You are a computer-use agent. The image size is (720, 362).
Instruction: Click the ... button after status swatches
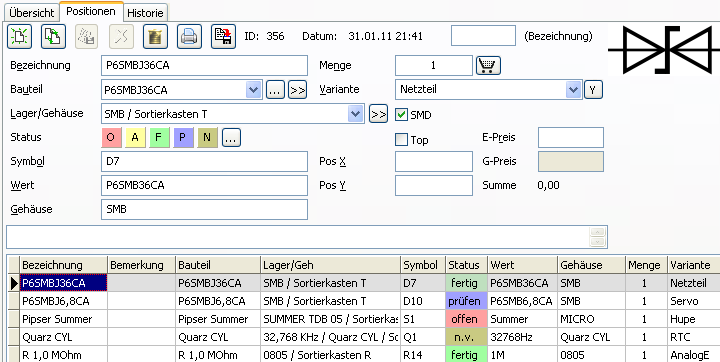[x=231, y=137]
